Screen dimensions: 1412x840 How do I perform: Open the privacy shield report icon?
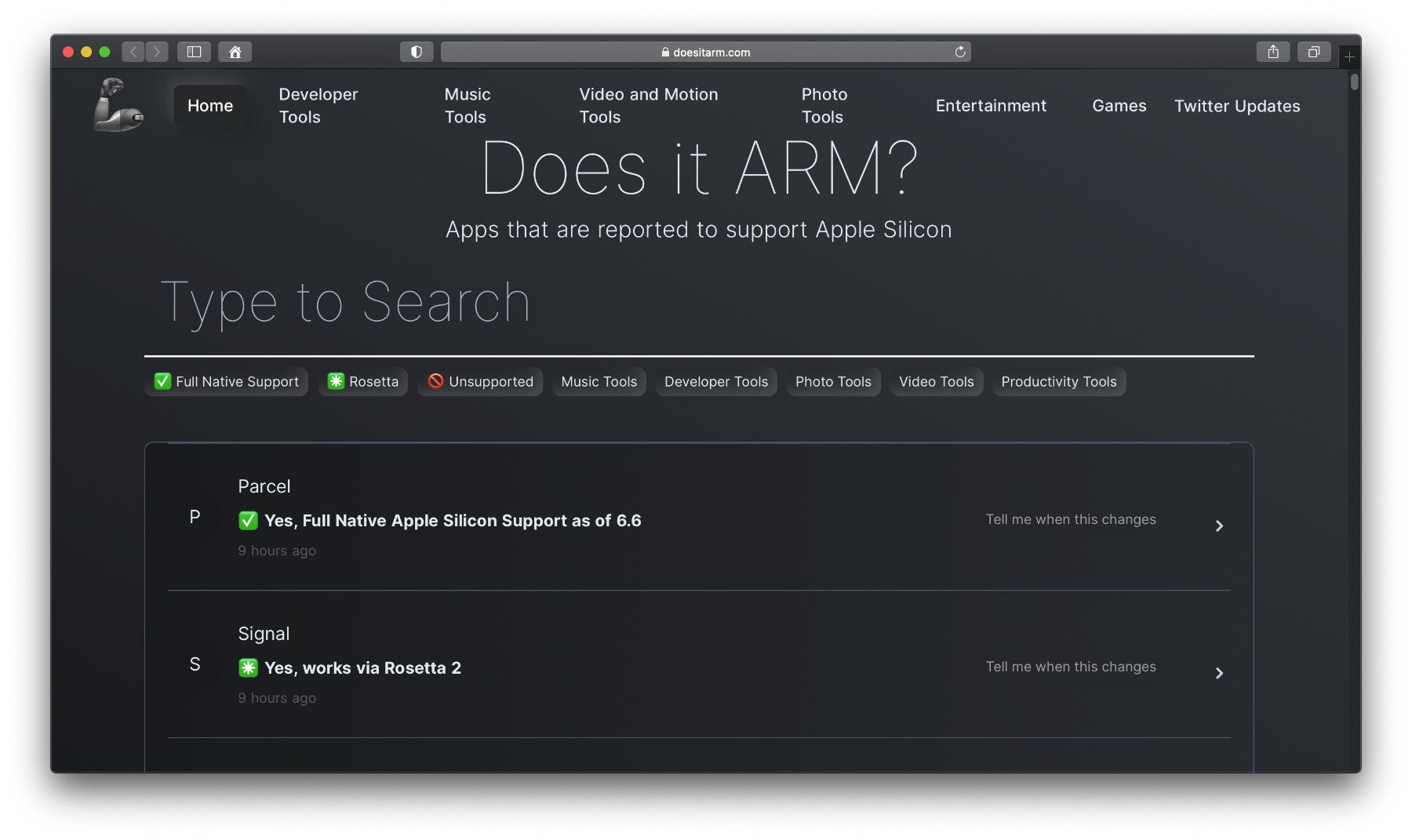[x=417, y=52]
